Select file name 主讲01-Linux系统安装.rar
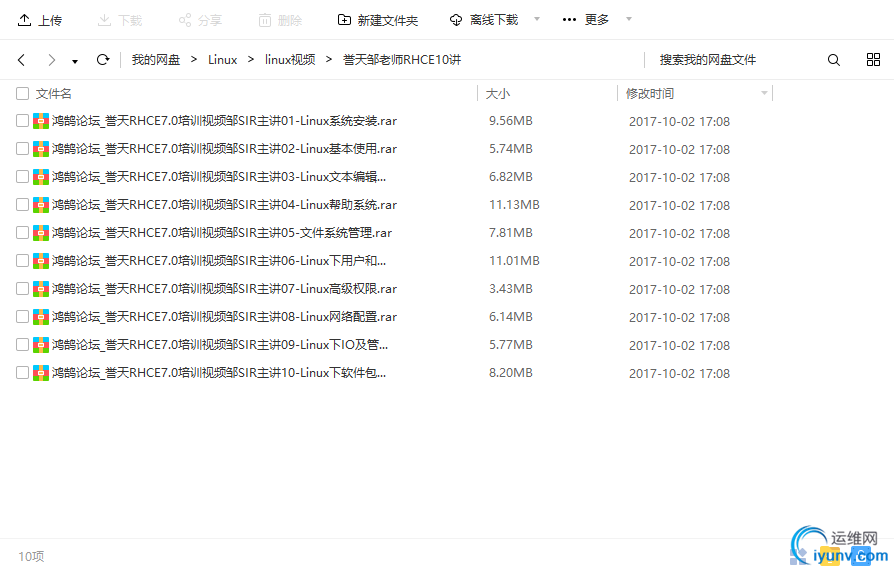The width and height of the screenshot is (894, 572). pyautogui.click(x=225, y=121)
